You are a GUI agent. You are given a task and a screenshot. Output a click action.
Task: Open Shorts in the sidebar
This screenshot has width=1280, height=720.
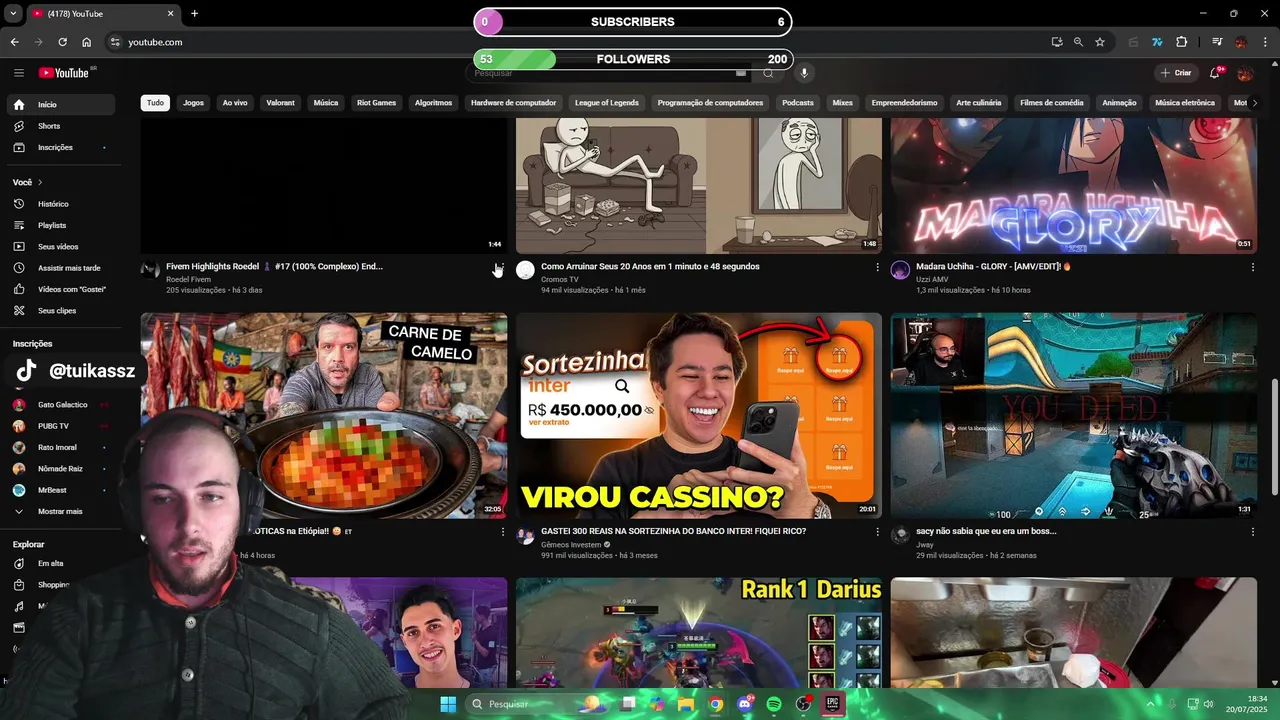[60, 126]
